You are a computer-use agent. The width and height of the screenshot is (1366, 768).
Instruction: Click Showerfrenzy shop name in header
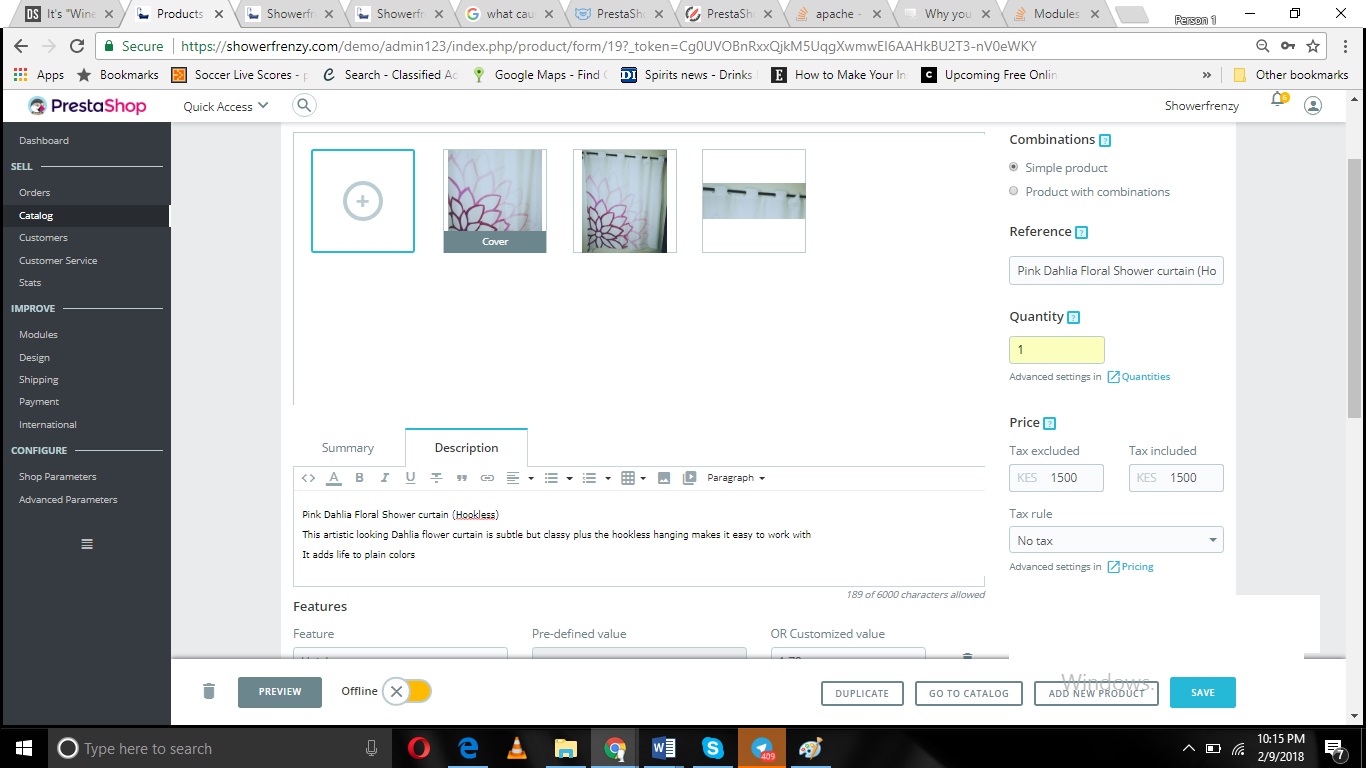coord(1202,106)
